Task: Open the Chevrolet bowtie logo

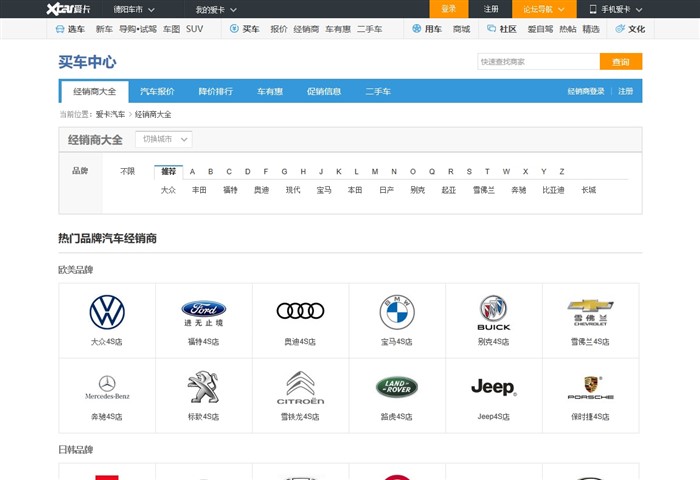Action: [x=590, y=312]
